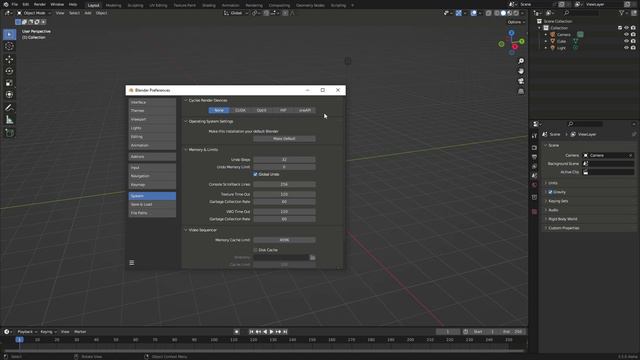
Task: Select the Move tool in viewport toolbar
Action: click(9, 59)
